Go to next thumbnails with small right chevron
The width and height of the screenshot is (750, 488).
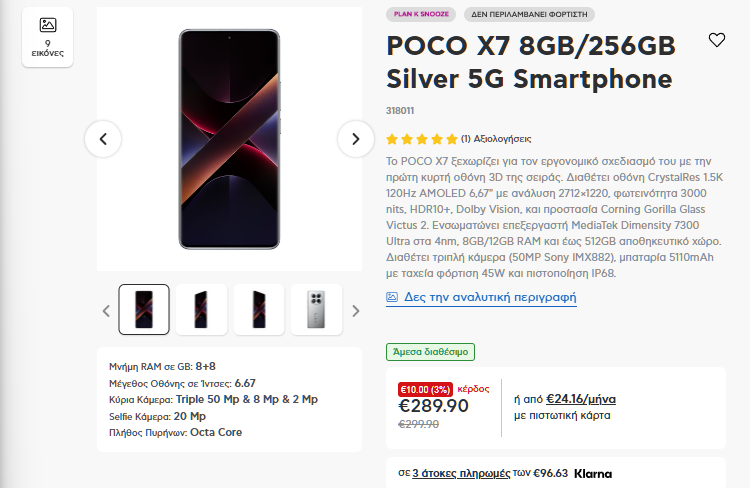(x=355, y=311)
